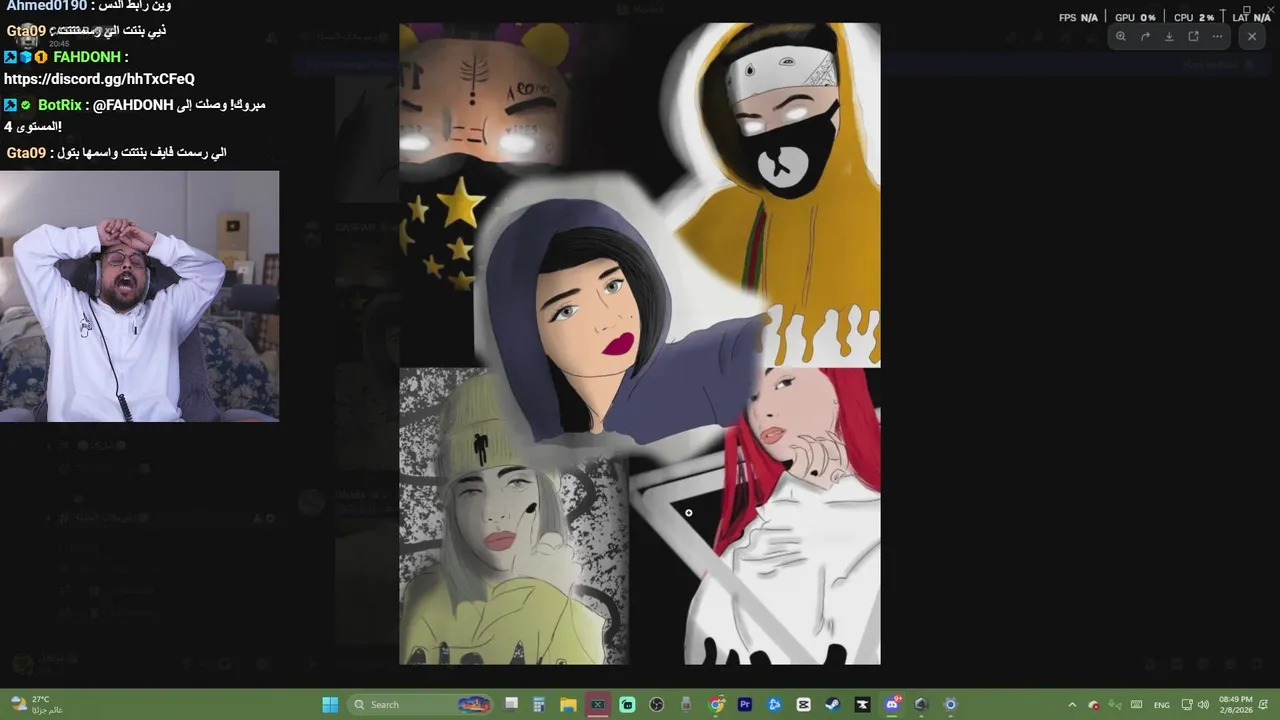Open the clock showing 08:49 PM
Screen dimensions: 1280x720
pyautogui.click(x=1235, y=705)
